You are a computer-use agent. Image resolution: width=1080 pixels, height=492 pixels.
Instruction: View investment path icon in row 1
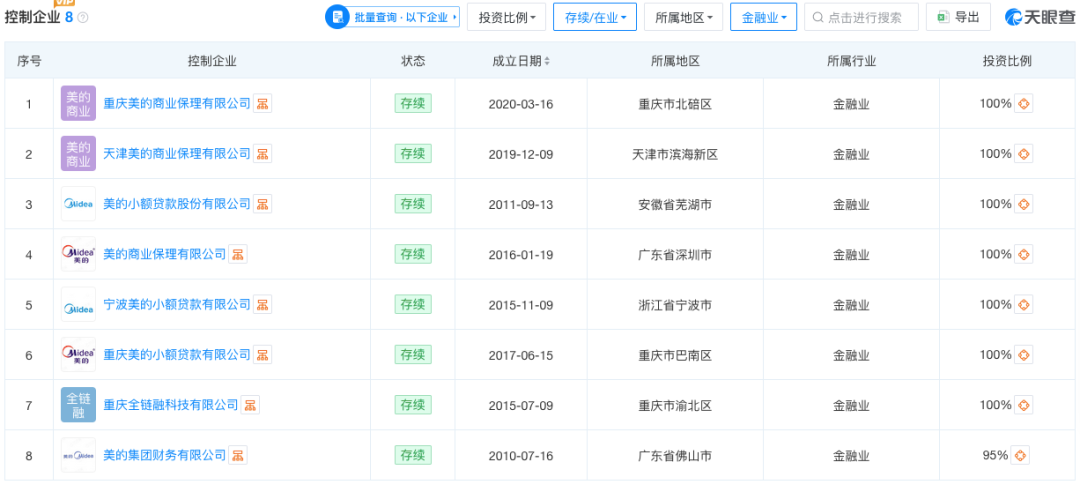(1024, 103)
